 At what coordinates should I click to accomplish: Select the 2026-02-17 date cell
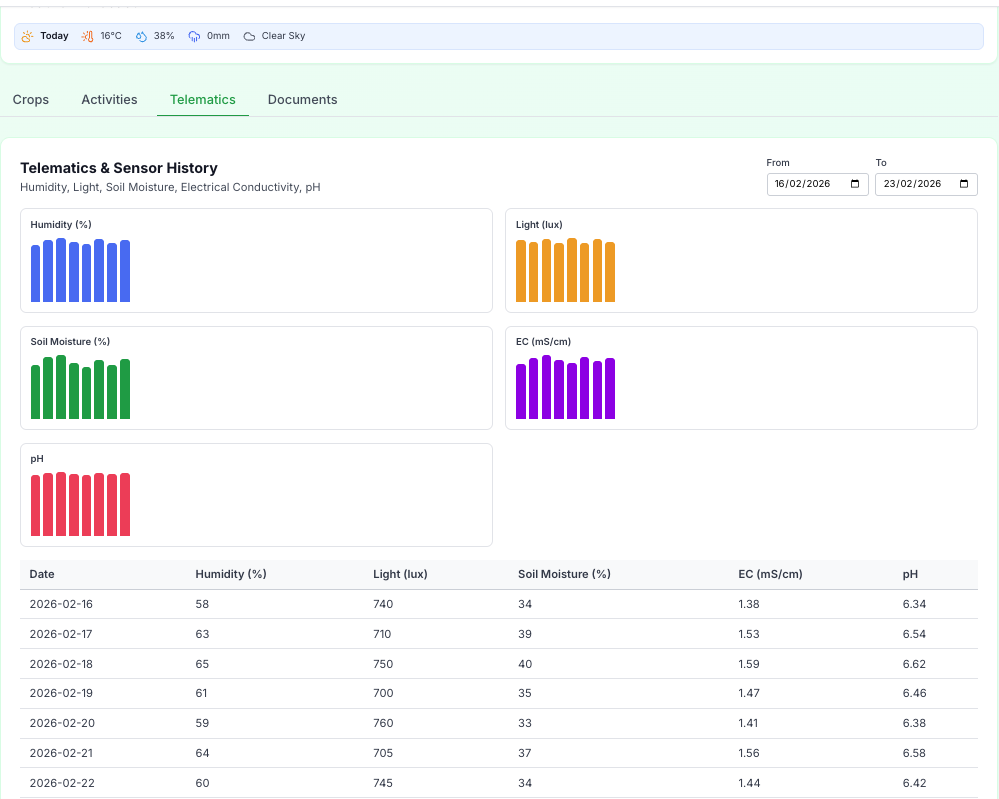tap(61, 634)
